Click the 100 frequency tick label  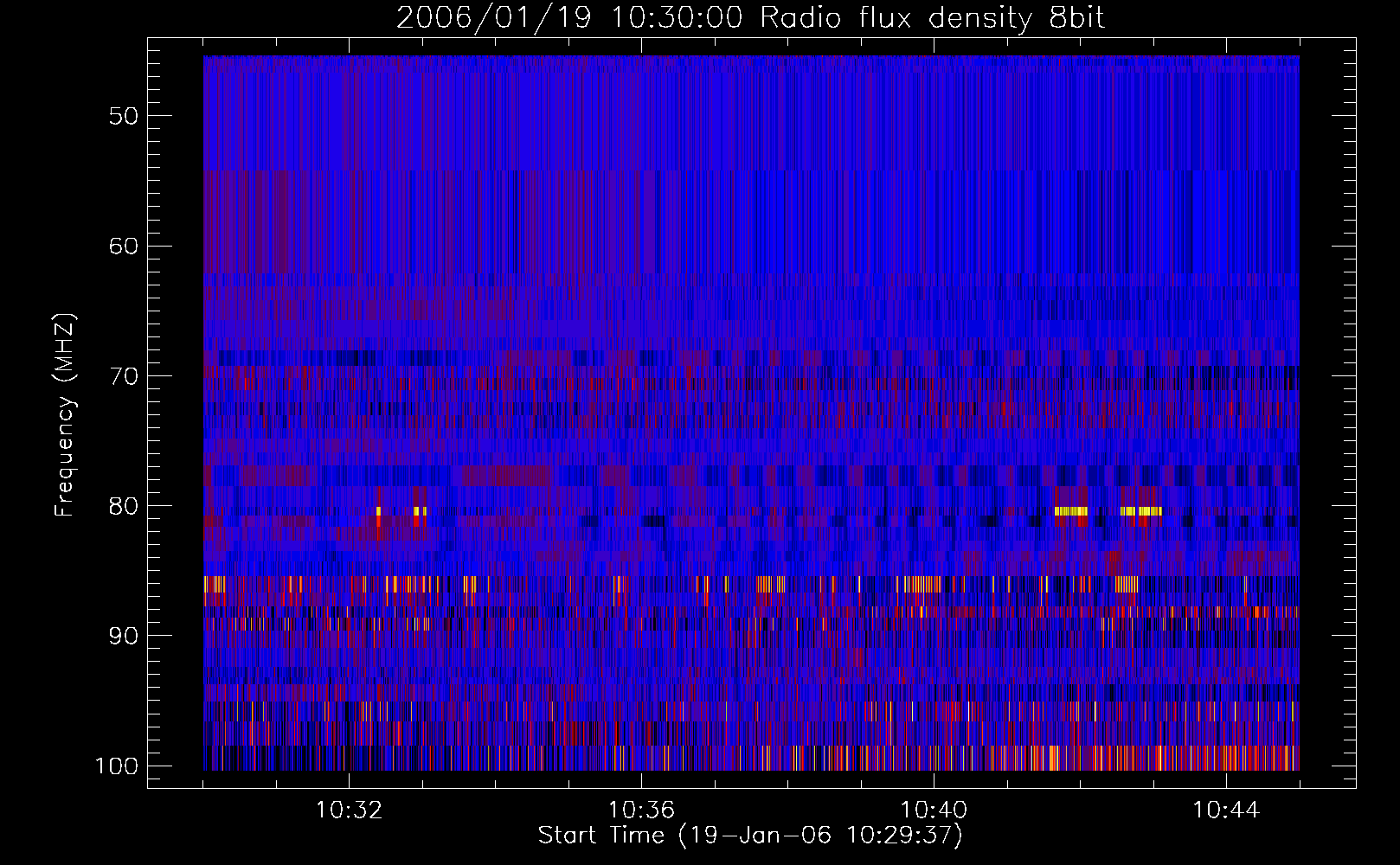pos(116,766)
